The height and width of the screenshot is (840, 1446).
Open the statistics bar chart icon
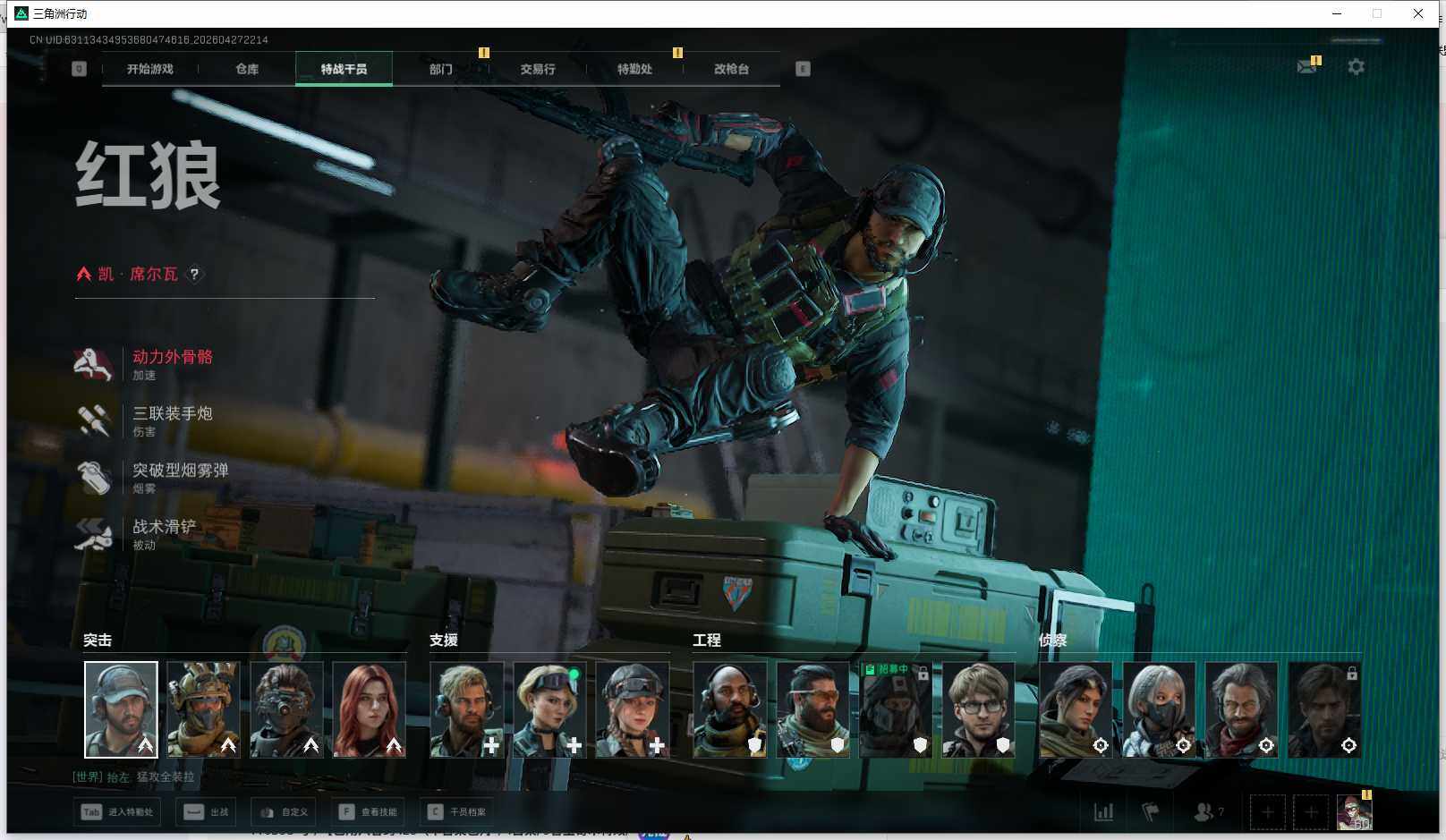[1103, 812]
